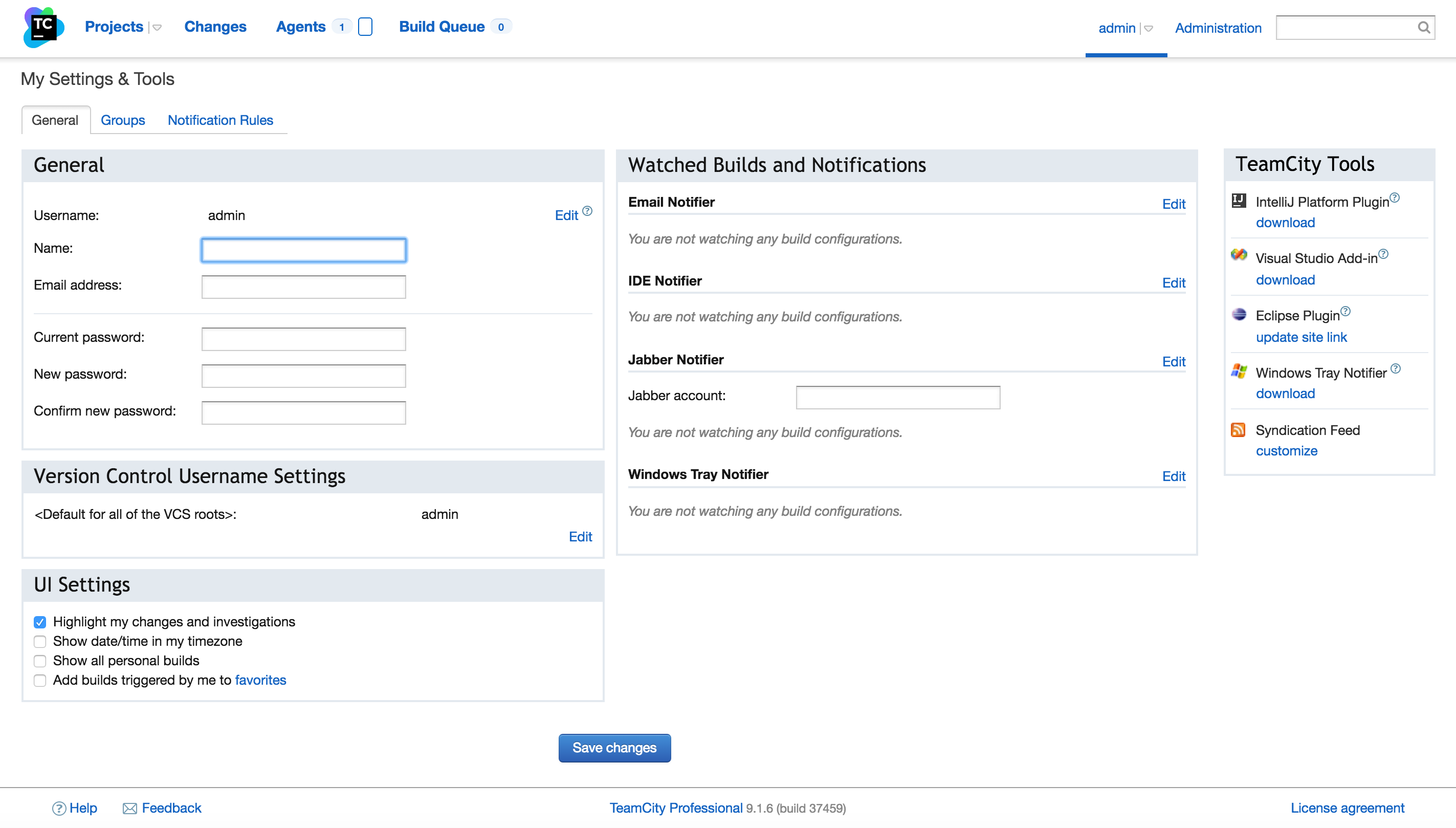Screen dimensions: 1456x828
Task: Edit Jabber Notifier rules
Action: (x=1174, y=362)
